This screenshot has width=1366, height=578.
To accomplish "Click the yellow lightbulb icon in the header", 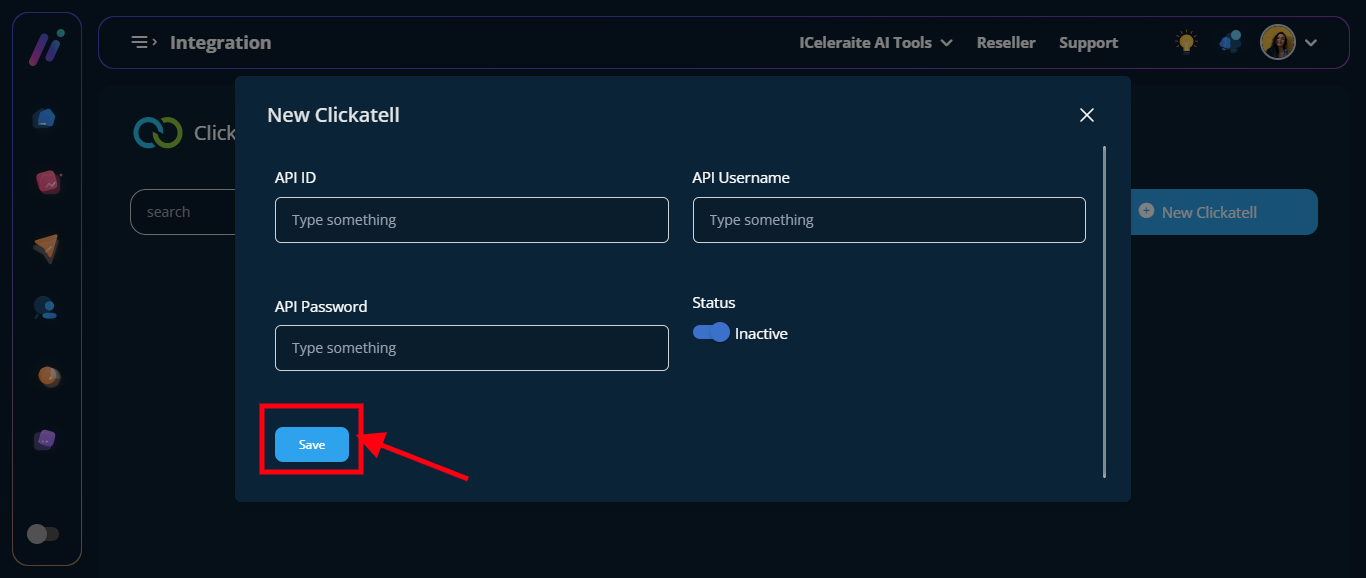I will 1186,42.
